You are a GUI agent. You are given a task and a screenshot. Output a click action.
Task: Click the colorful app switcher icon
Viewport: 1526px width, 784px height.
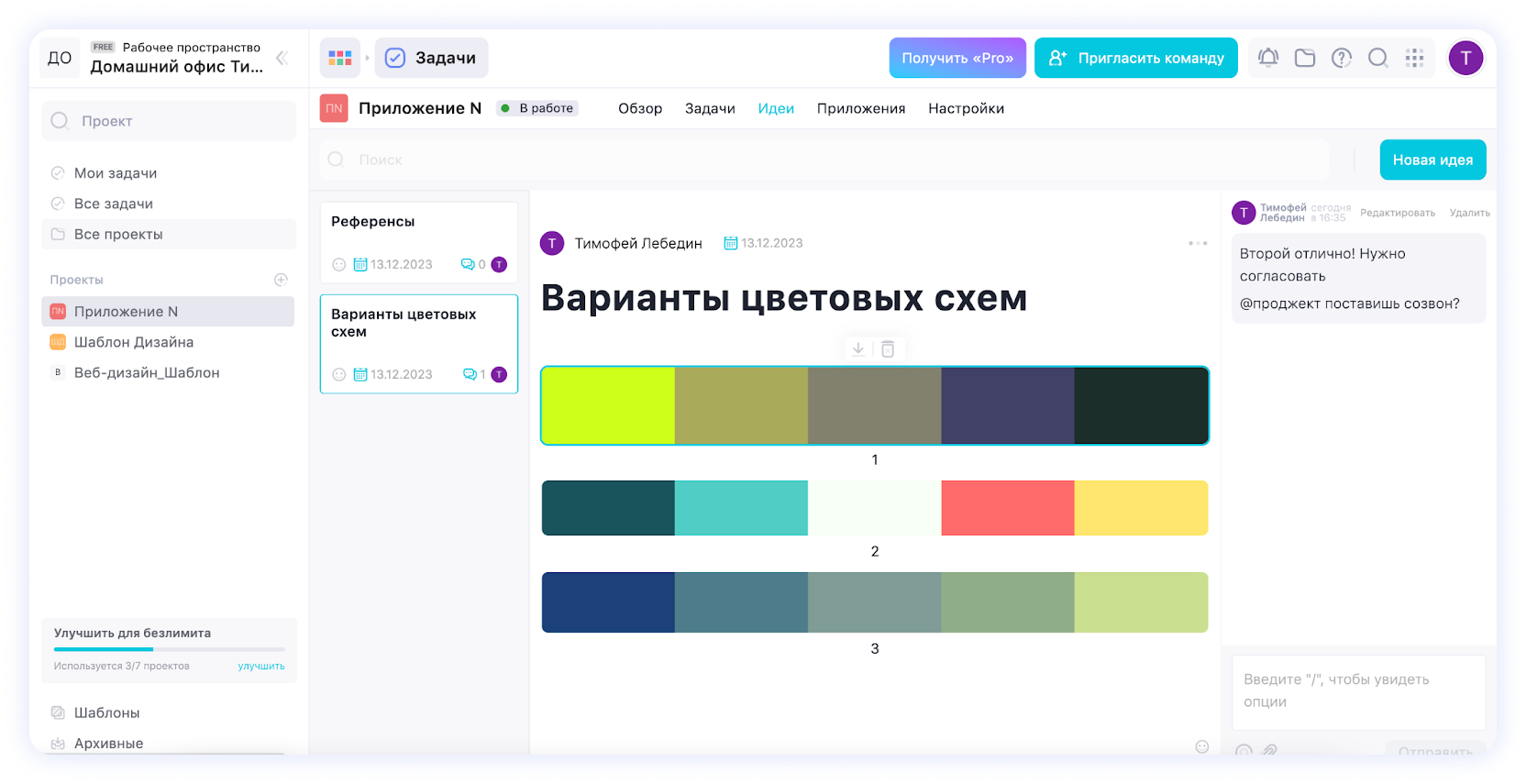point(340,58)
